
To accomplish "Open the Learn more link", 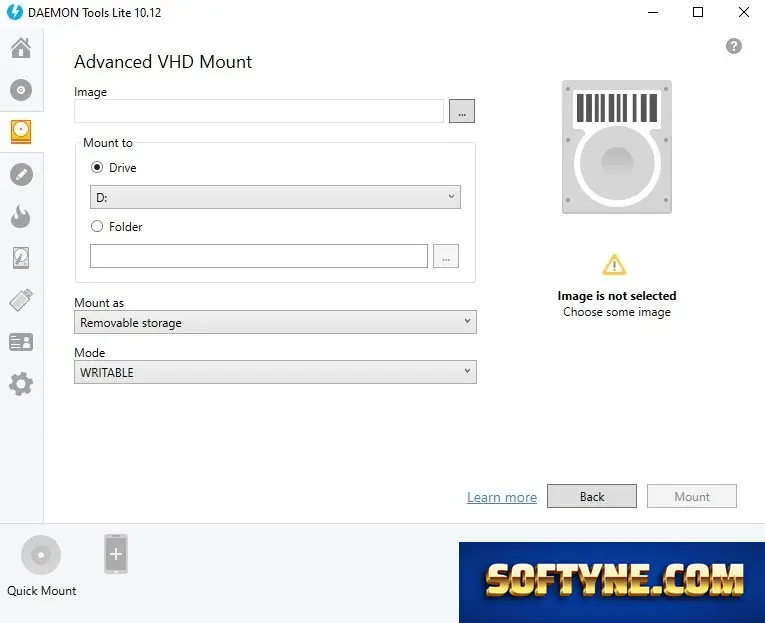I will [x=502, y=497].
